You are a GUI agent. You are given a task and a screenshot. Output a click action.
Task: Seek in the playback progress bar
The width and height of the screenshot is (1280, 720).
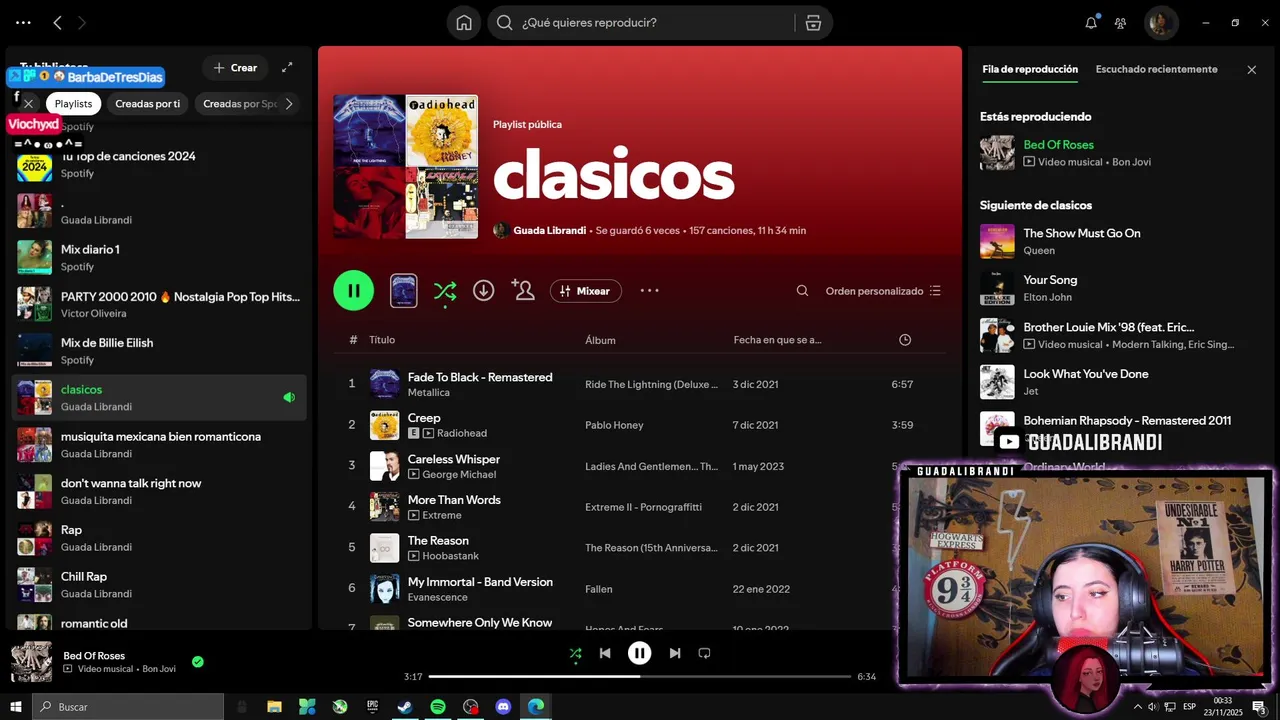(640, 677)
